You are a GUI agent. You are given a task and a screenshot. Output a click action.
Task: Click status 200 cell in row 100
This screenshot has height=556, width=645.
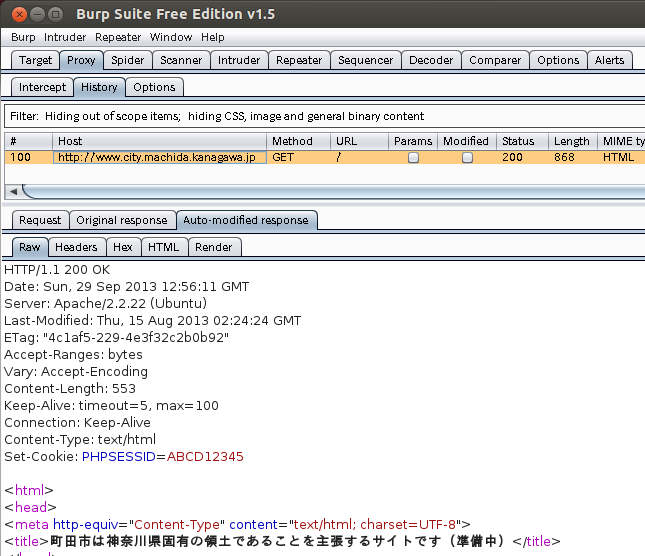point(522,157)
